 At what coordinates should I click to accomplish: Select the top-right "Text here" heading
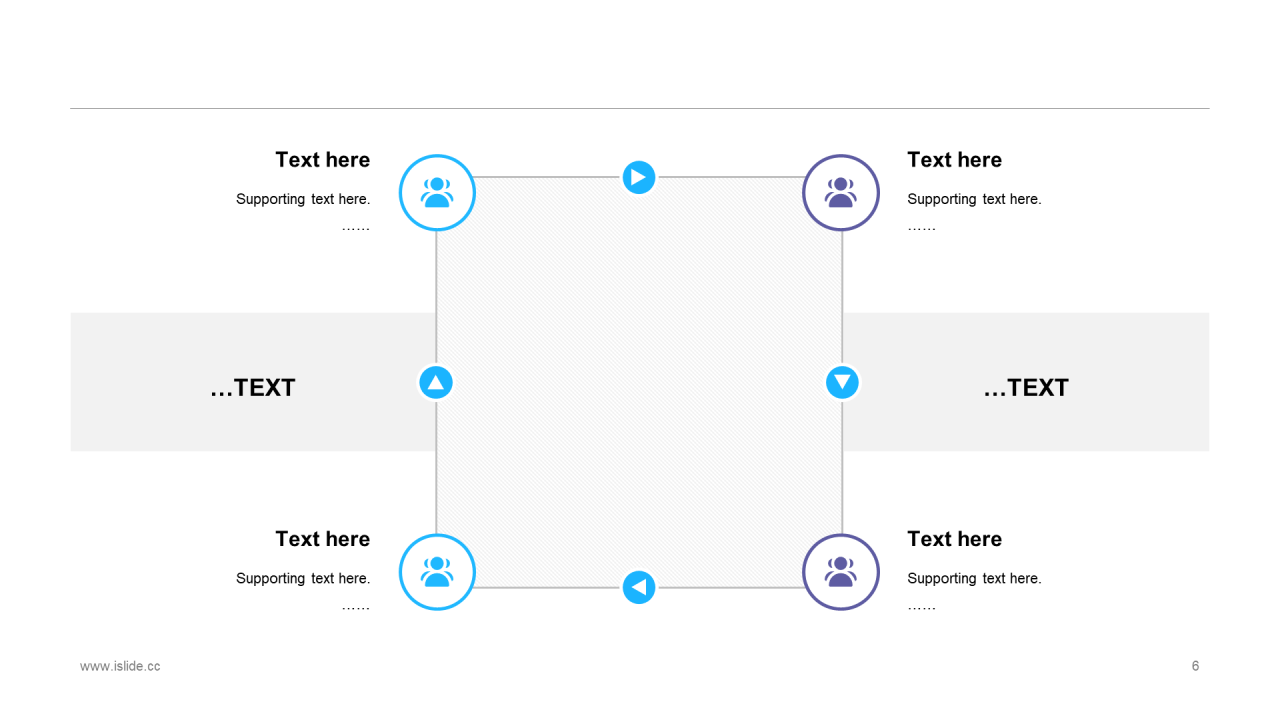[954, 160]
